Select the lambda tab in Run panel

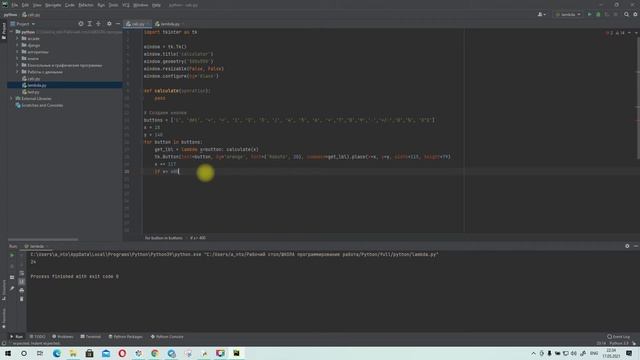coord(36,247)
